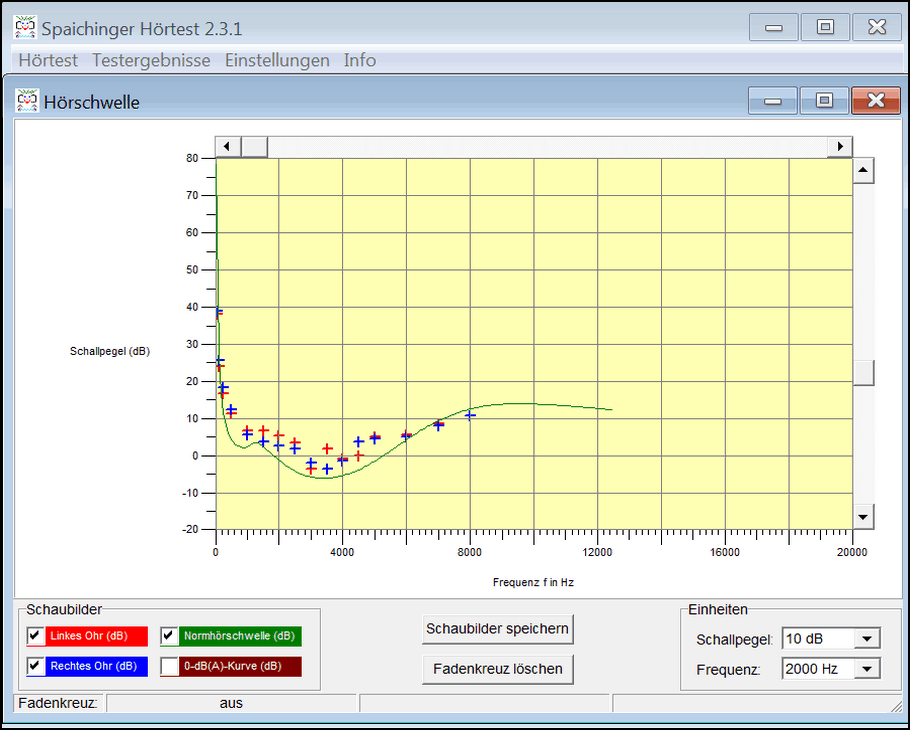Toggle the Rechtes Ohr (dB) checkbox
This screenshot has height=730, width=910.
35,666
